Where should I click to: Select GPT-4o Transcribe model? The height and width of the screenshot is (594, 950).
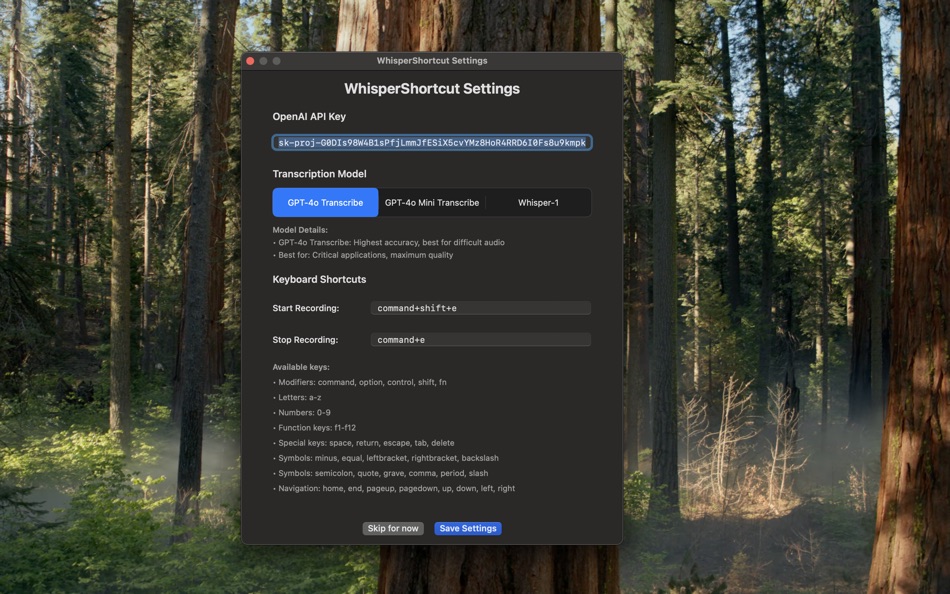[325, 202]
